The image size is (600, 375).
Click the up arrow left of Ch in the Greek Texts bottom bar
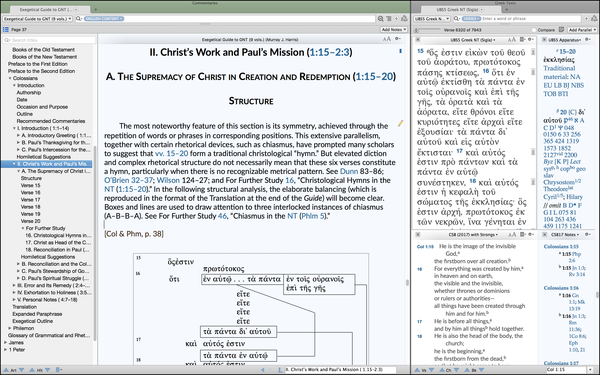coord(442,370)
